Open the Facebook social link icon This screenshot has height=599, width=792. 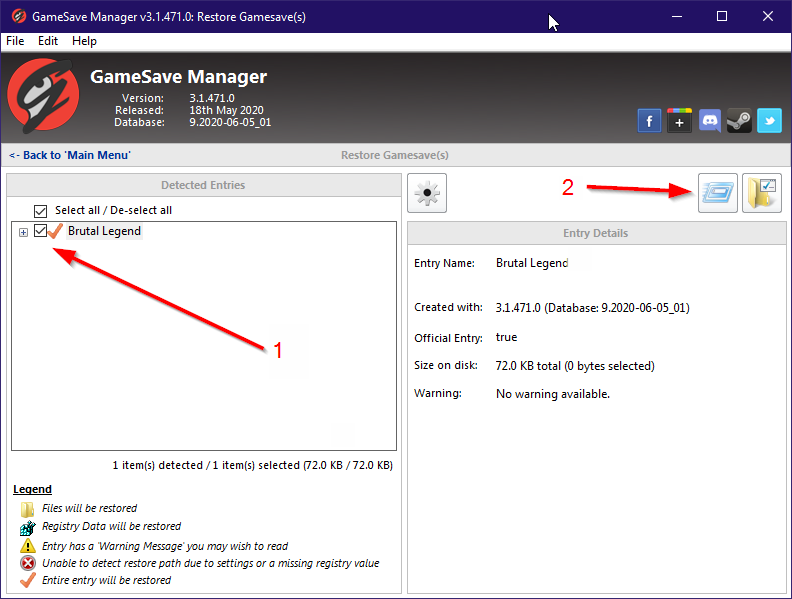click(x=649, y=121)
